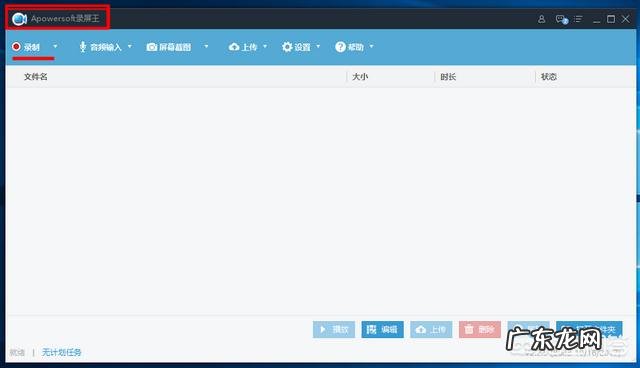Sort by the 时长 column header
Image resolution: width=640 pixels, height=368 pixels.
[448, 77]
